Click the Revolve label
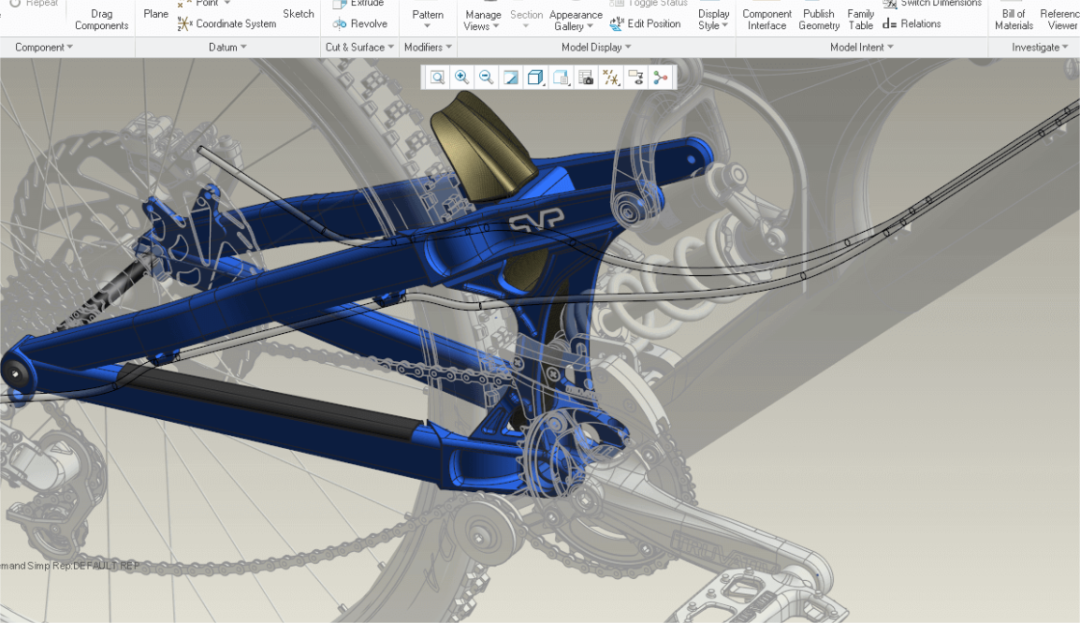 (x=368, y=24)
